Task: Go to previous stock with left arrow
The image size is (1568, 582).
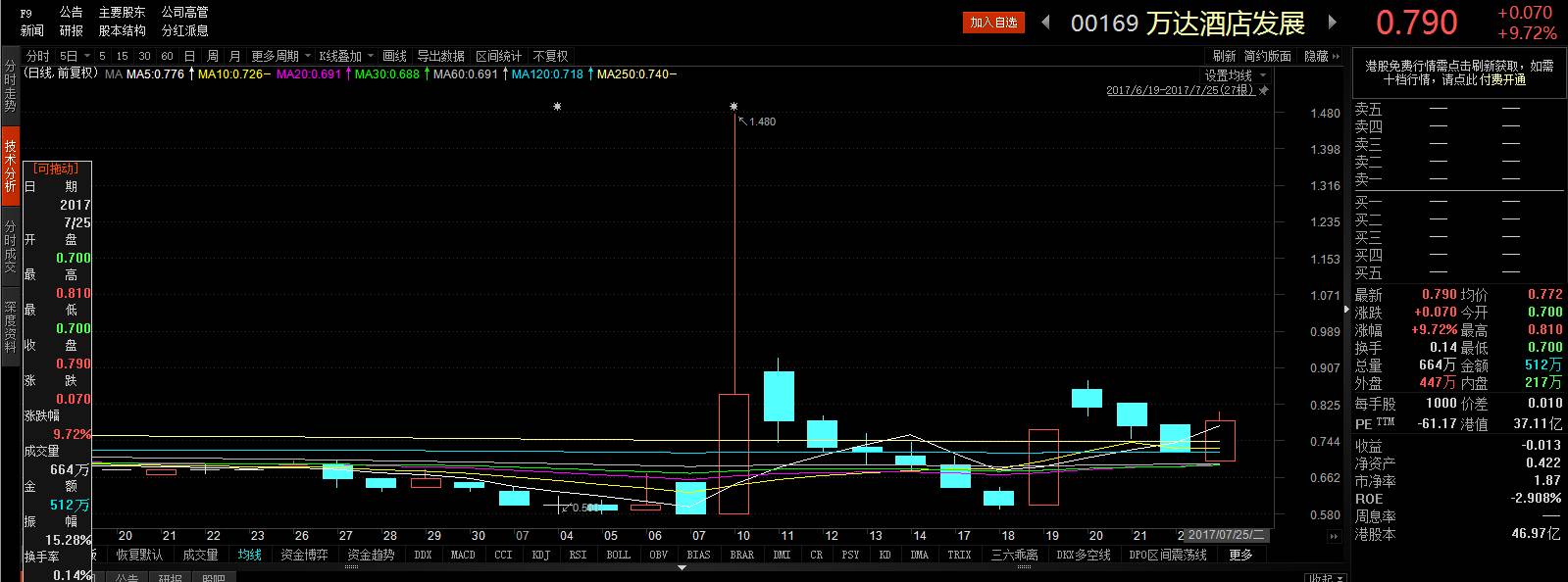Action: coord(1045,22)
